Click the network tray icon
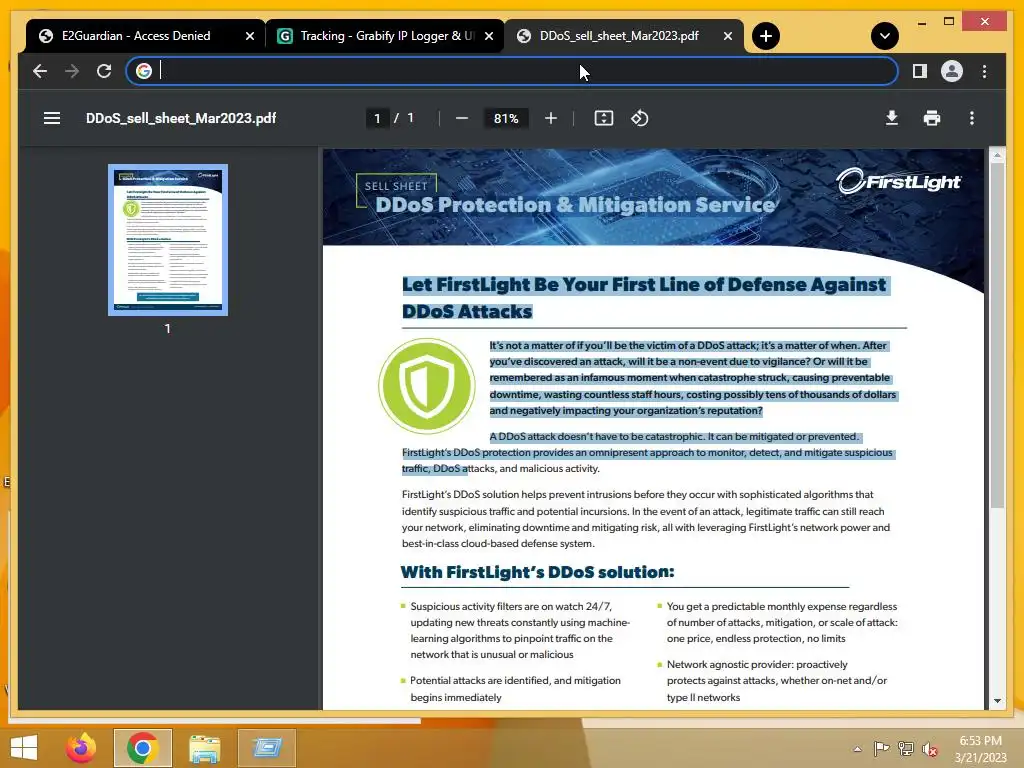Viewport: 1024px width, 768px height. pos(906,749)
